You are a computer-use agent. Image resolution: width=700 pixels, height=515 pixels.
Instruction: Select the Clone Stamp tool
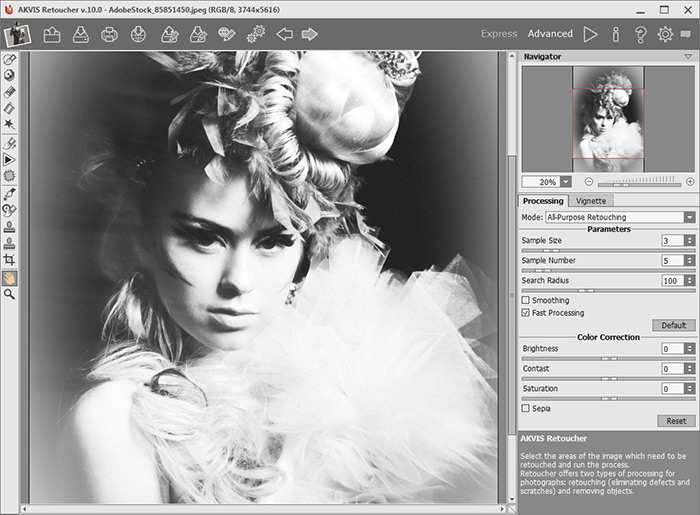pyautogui.click(x=9, y=227)
